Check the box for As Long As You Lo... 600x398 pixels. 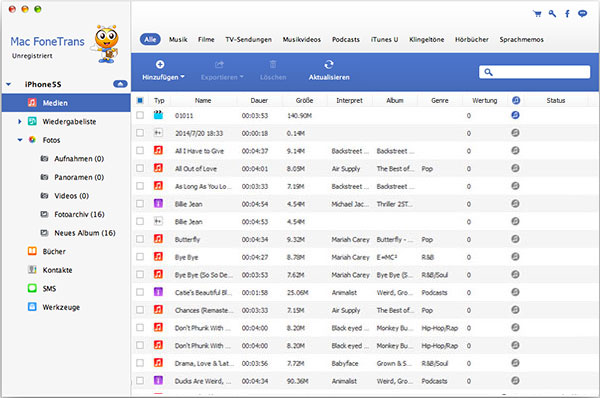140,186
